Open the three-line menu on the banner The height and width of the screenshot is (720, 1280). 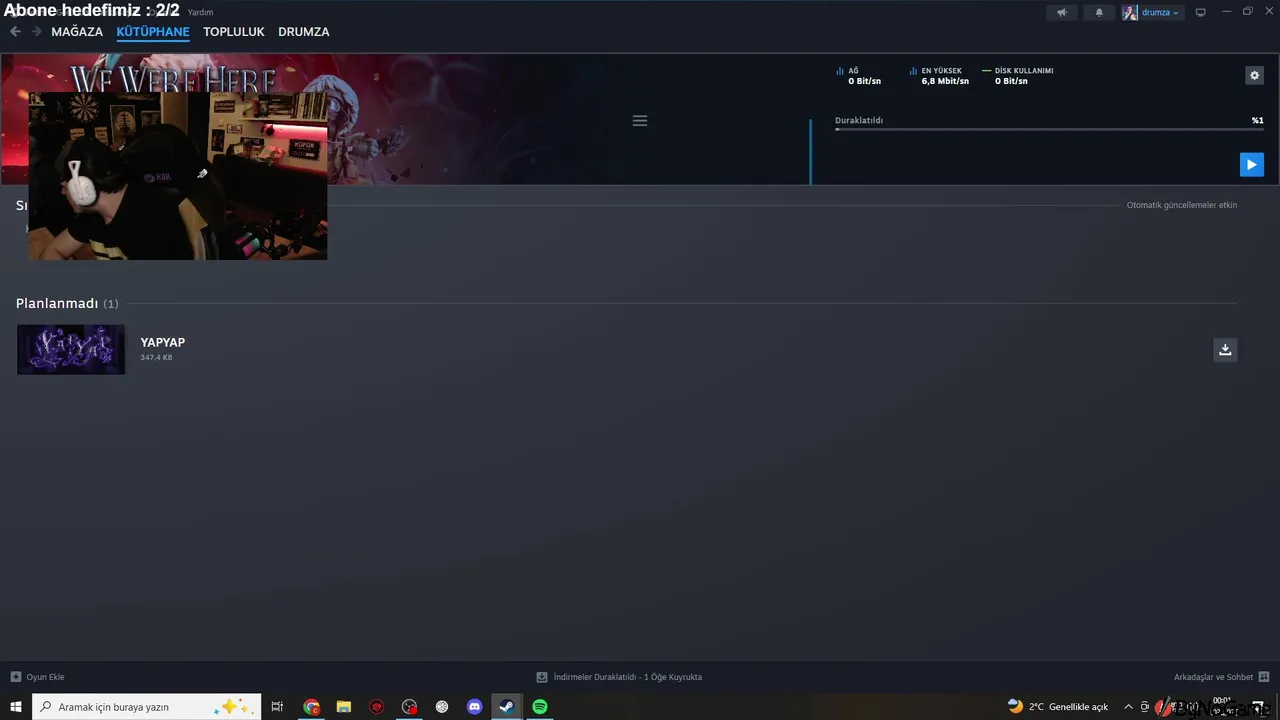point(640,121)
